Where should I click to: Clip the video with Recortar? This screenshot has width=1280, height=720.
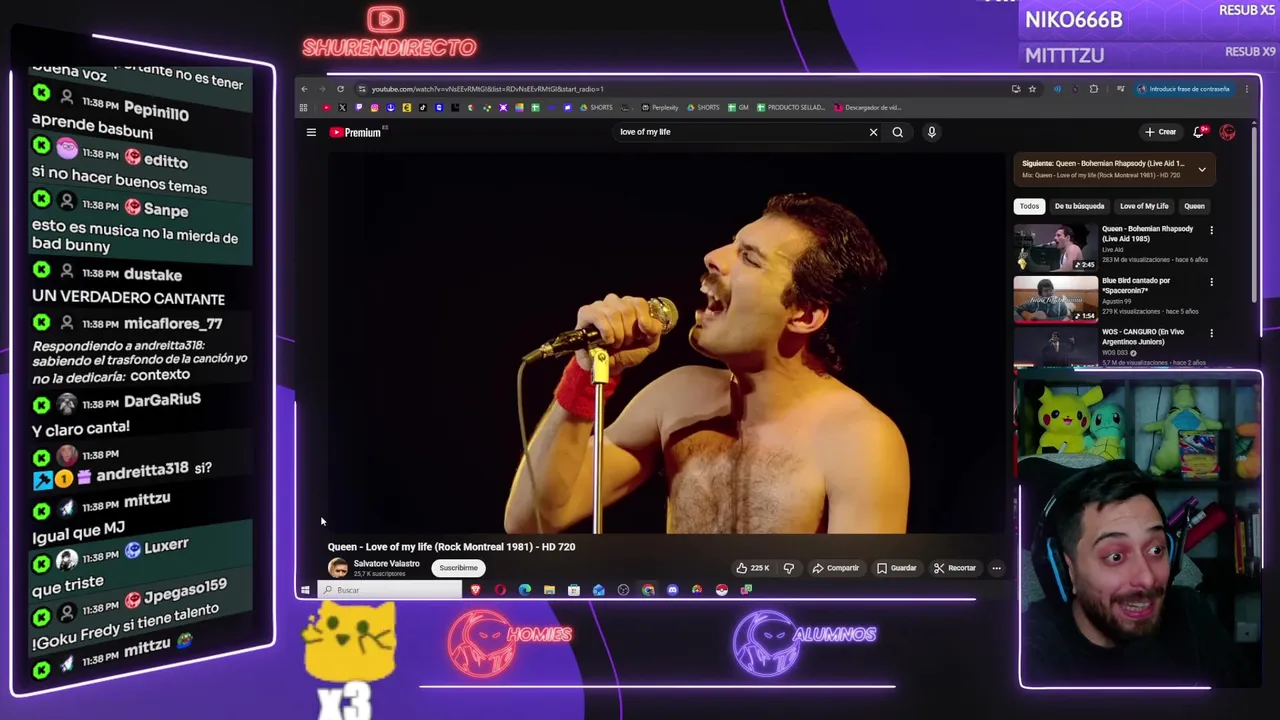point(955,568)
